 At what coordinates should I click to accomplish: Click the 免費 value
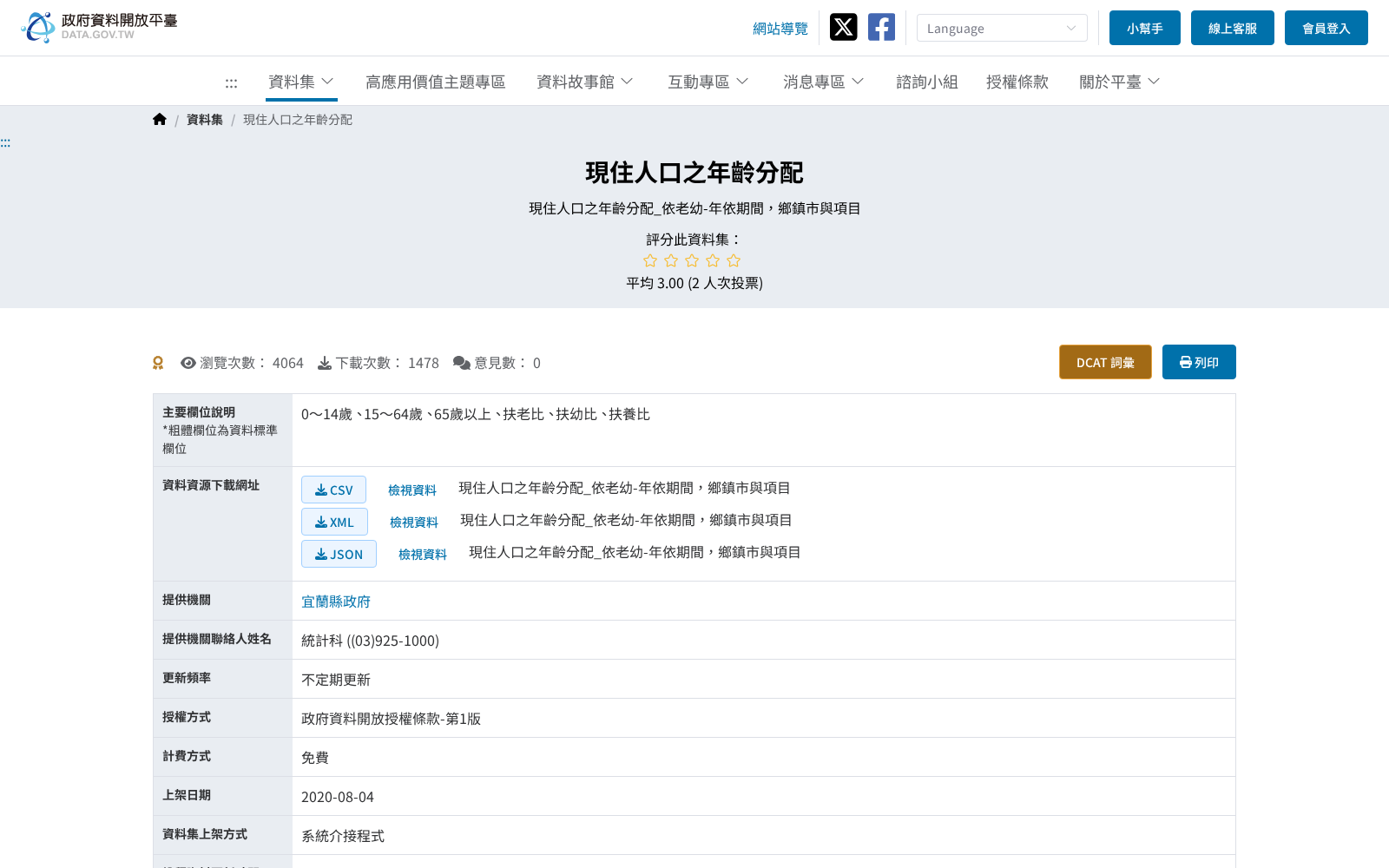click(315, 758)
